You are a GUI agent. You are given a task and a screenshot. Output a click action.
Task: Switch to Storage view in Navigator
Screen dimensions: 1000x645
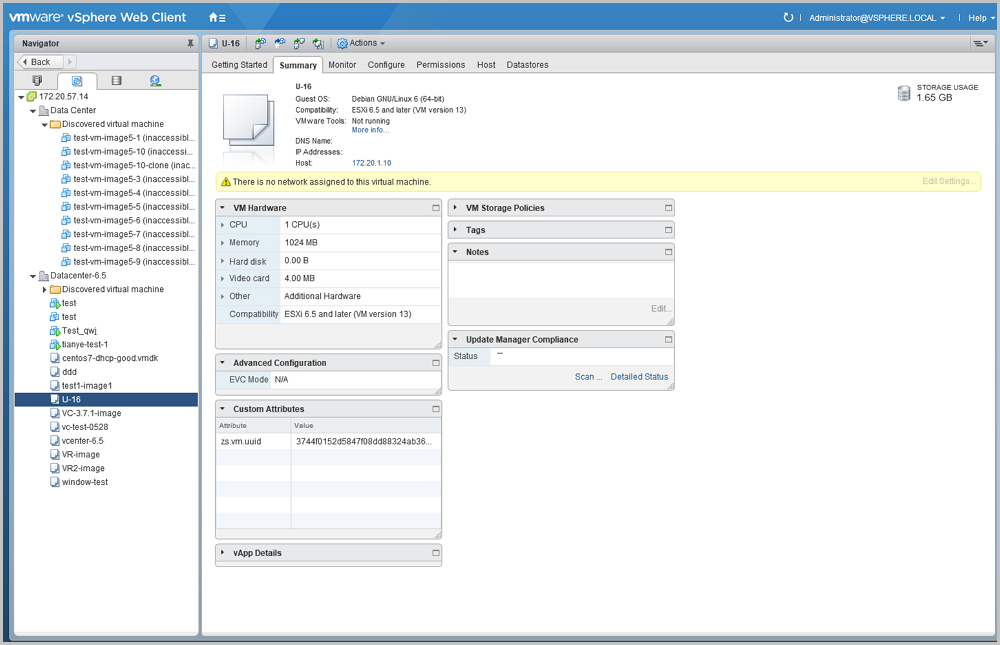(116, 81)
